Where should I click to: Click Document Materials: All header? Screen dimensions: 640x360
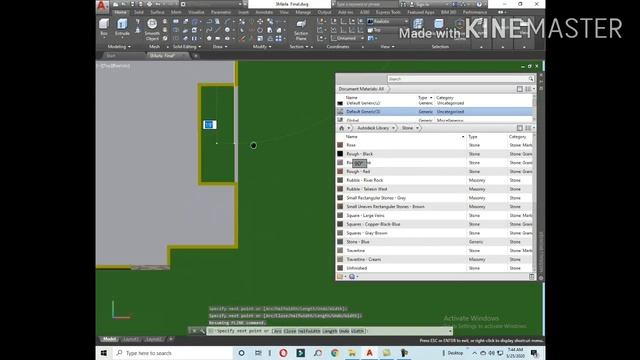tap(361, 89)
